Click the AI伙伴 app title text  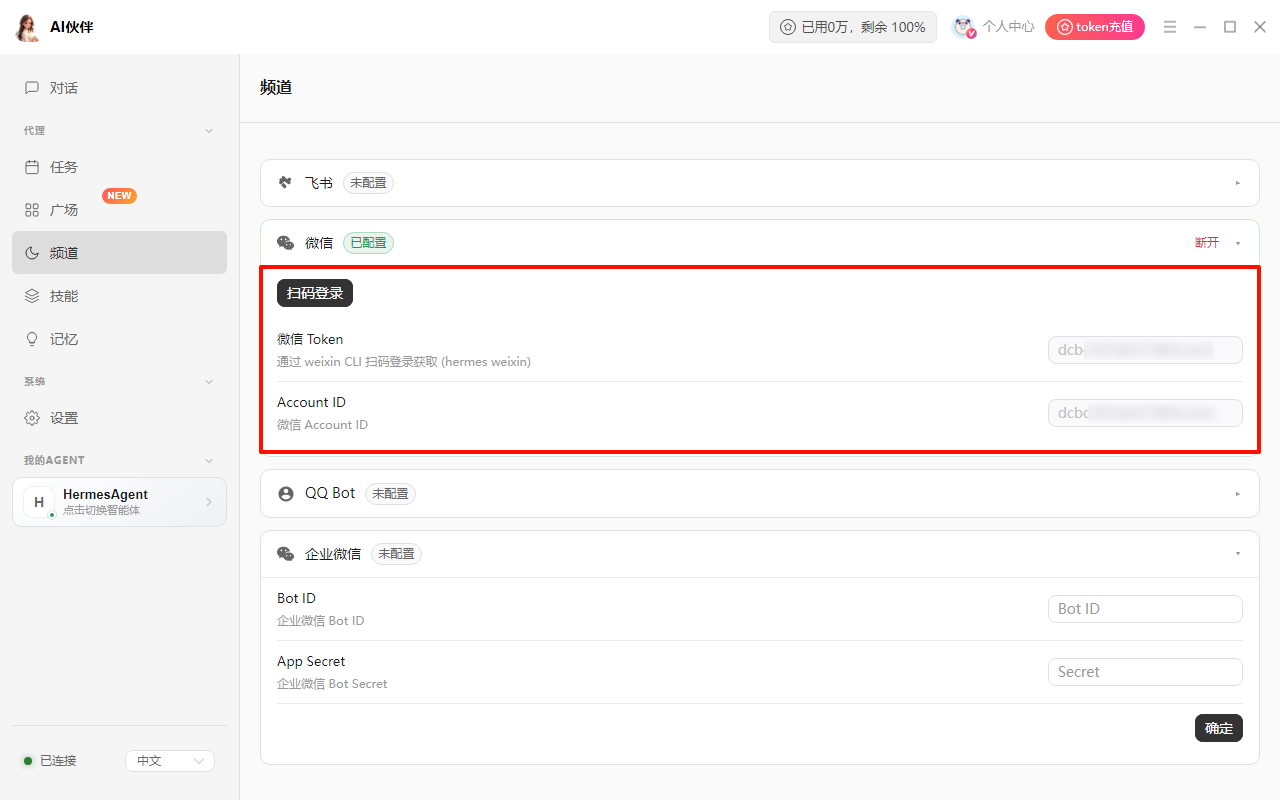[72, 27]
